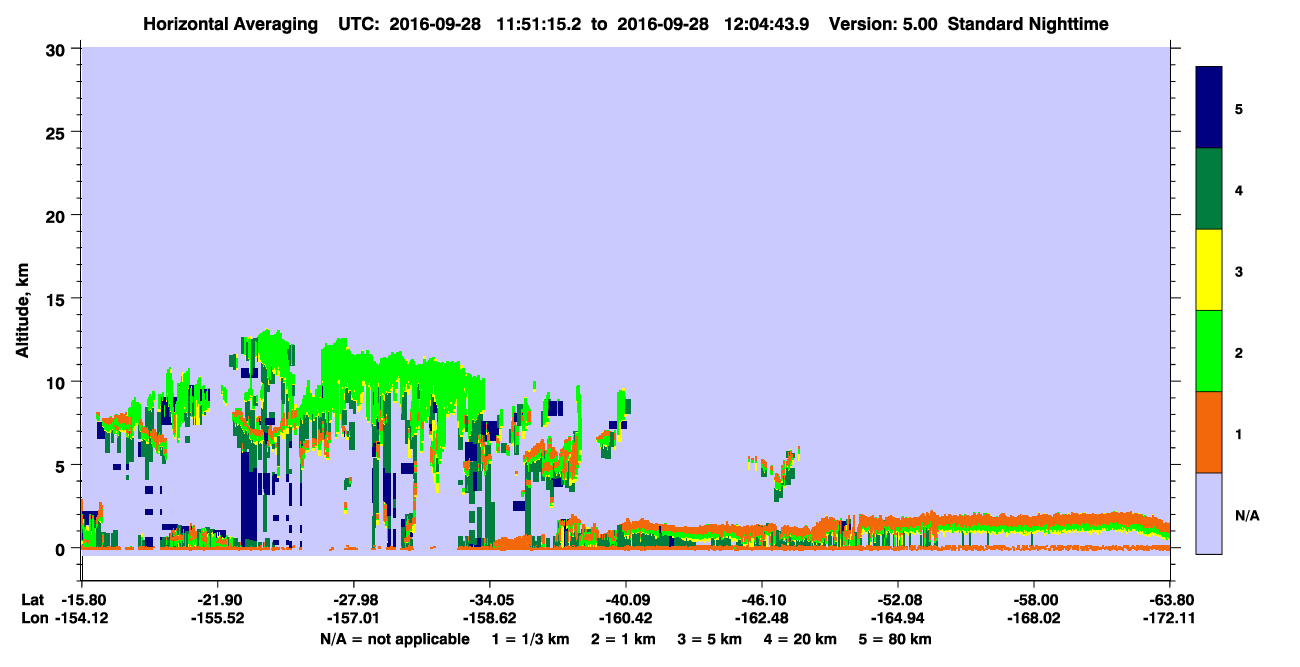The height and width of the screenshot is (667, 1300).
Task: Click the yellow 5 km colorbar segment
Action: pyautogui.click(x=1209, y=270)
